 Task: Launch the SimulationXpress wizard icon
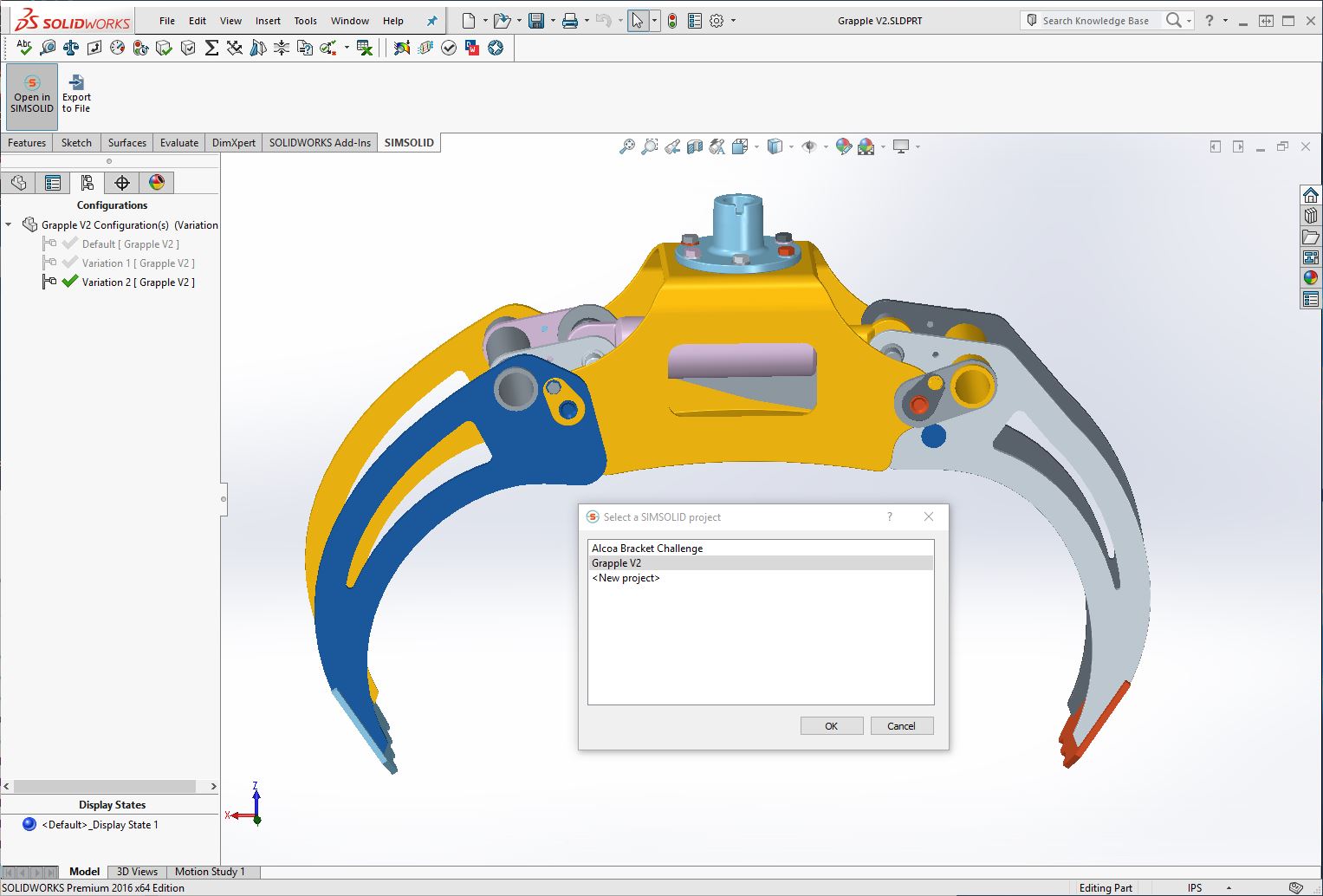(x=402, y=48)
